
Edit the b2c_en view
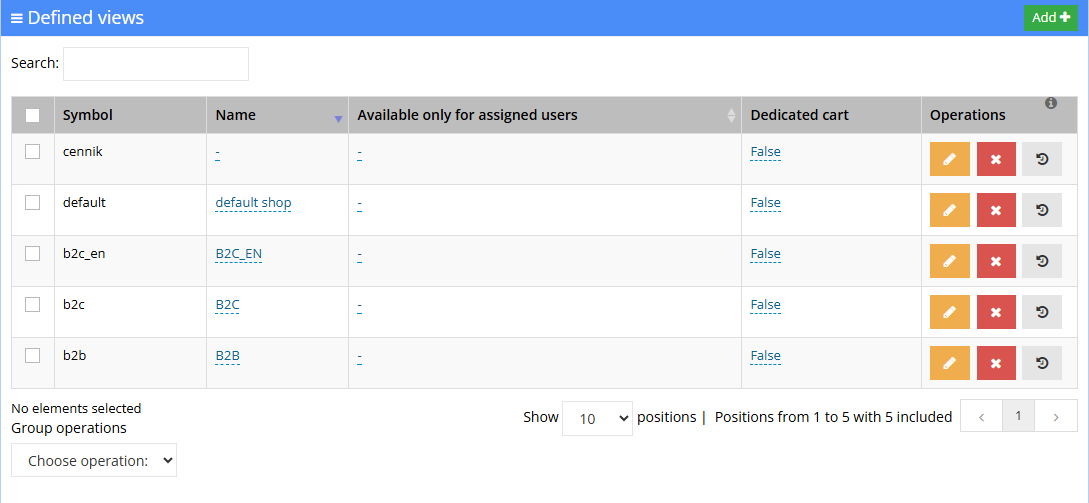(x=949, y=261)
